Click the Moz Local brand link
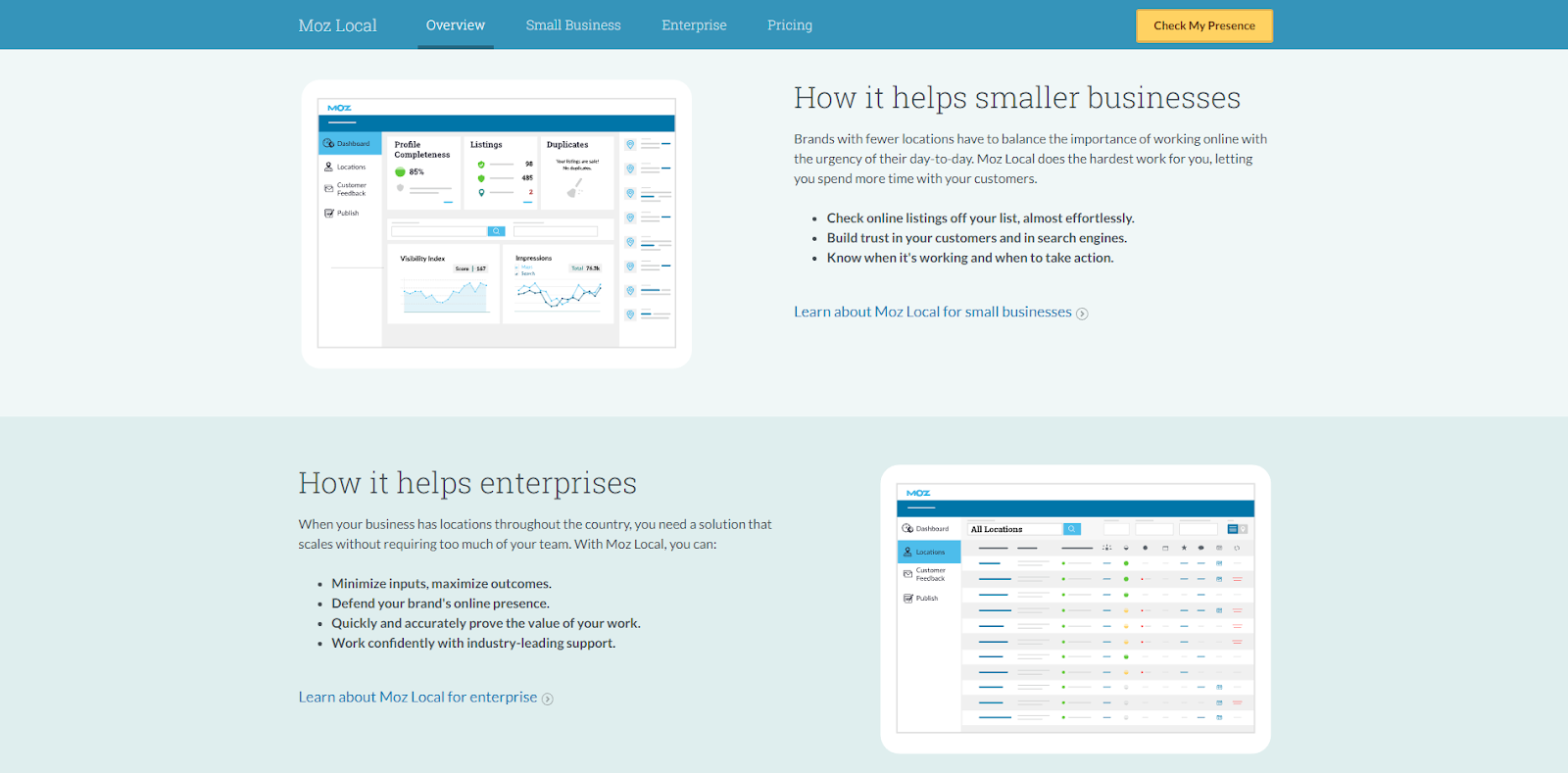 click(x=337, y=25)
